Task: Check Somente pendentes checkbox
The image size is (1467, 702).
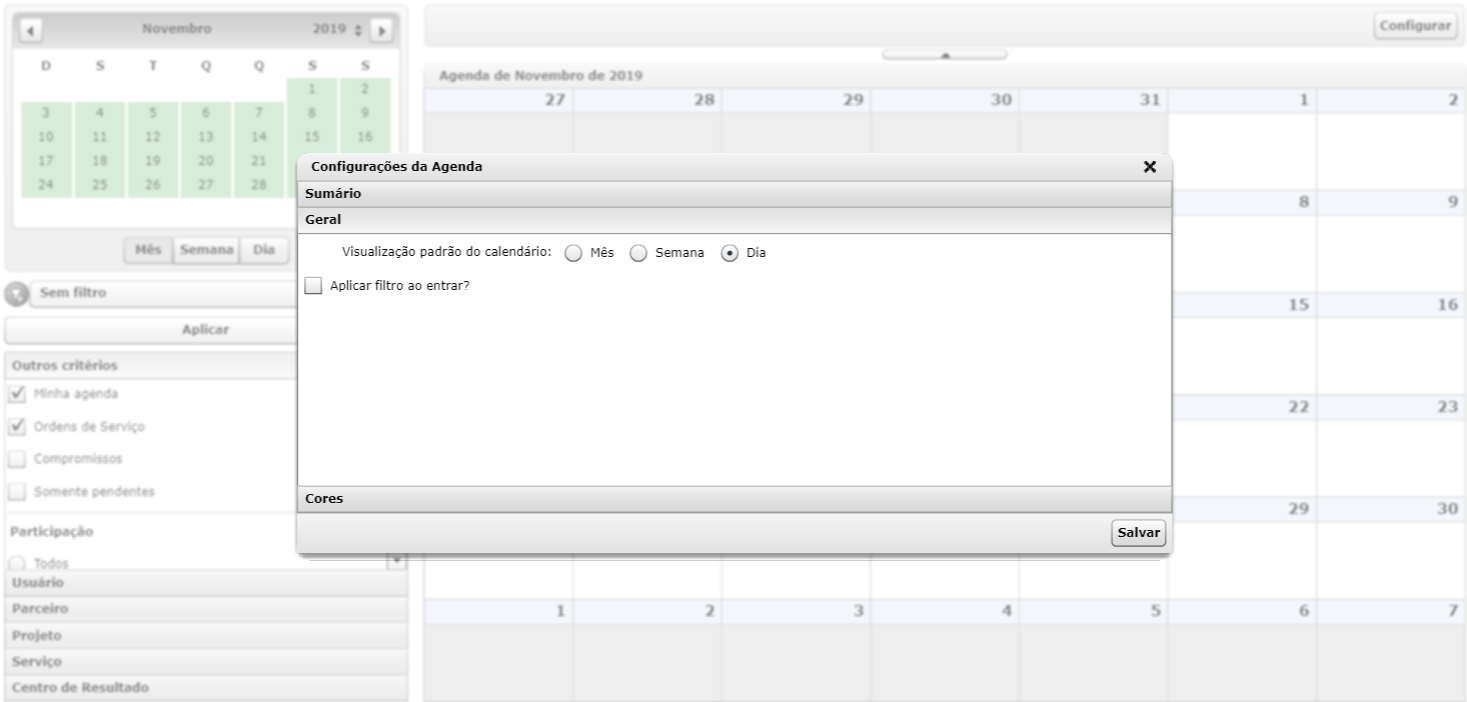Action: pyautogui.click(x=17, y=493)
